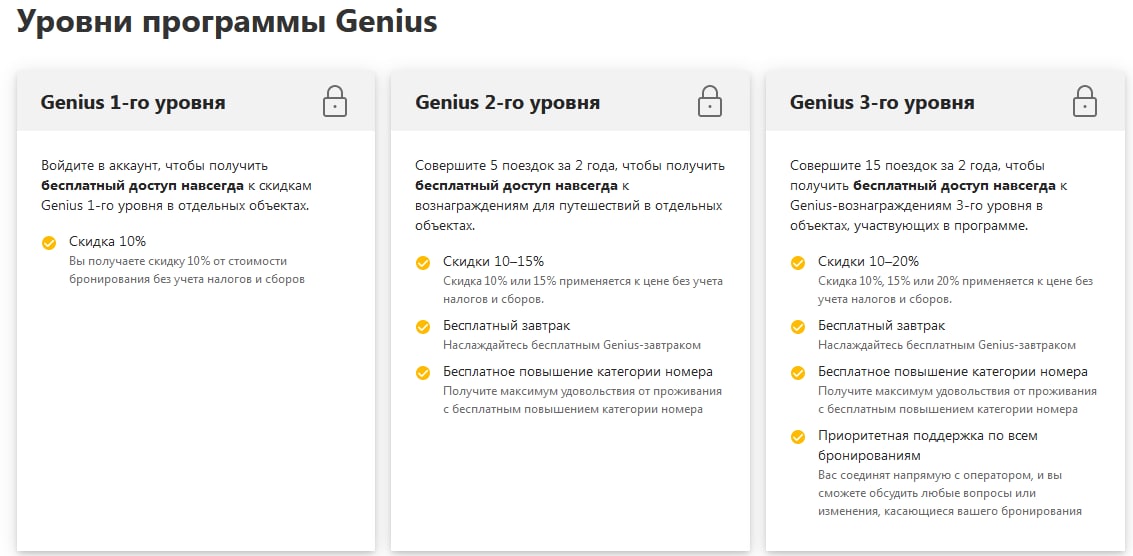Click level 2 Бесплатный завтрак checkmark icon
This screenshot has width=1133, height=556.
click(423, 326)
